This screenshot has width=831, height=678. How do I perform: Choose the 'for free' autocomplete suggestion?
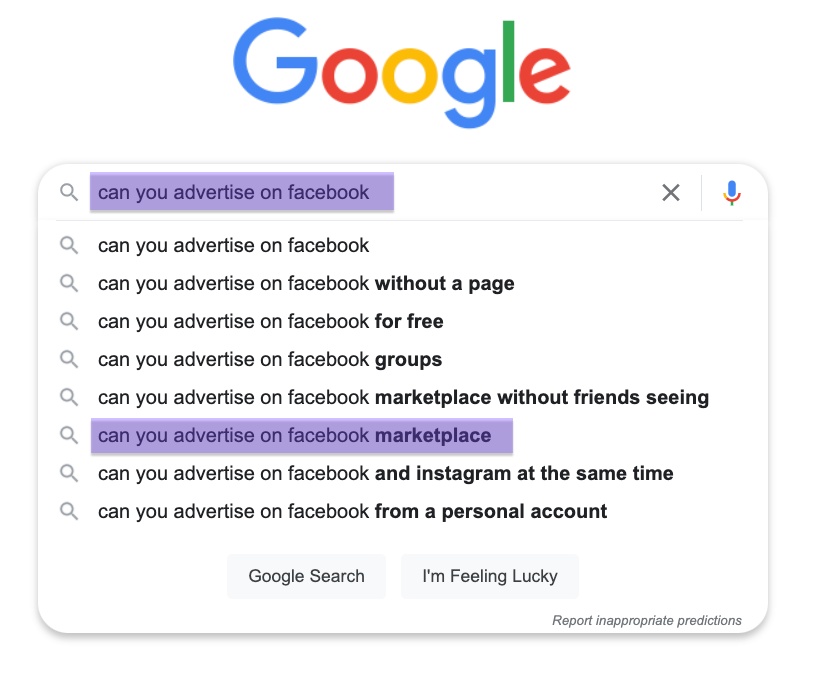tap(270, 321)
